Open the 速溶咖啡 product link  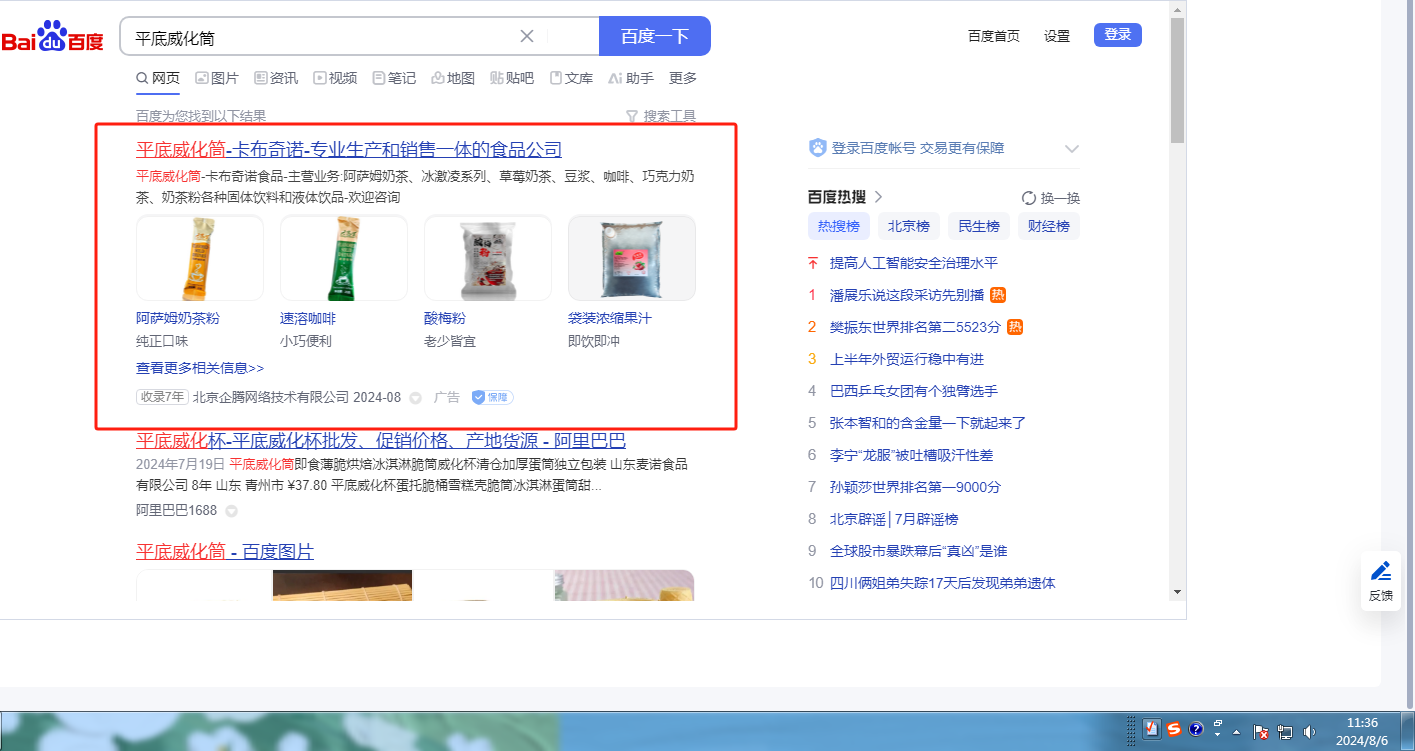[x=308, y=318]
